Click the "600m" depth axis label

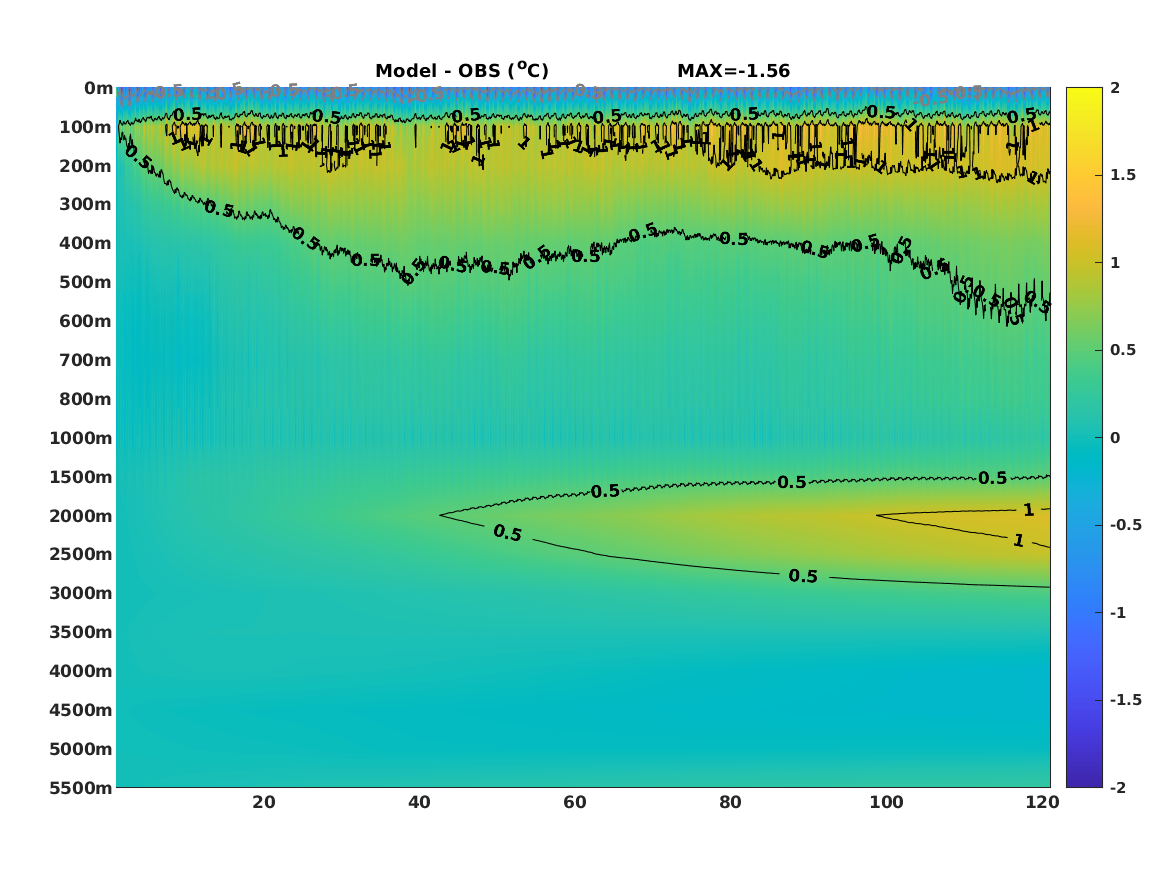tap(86, 321)
